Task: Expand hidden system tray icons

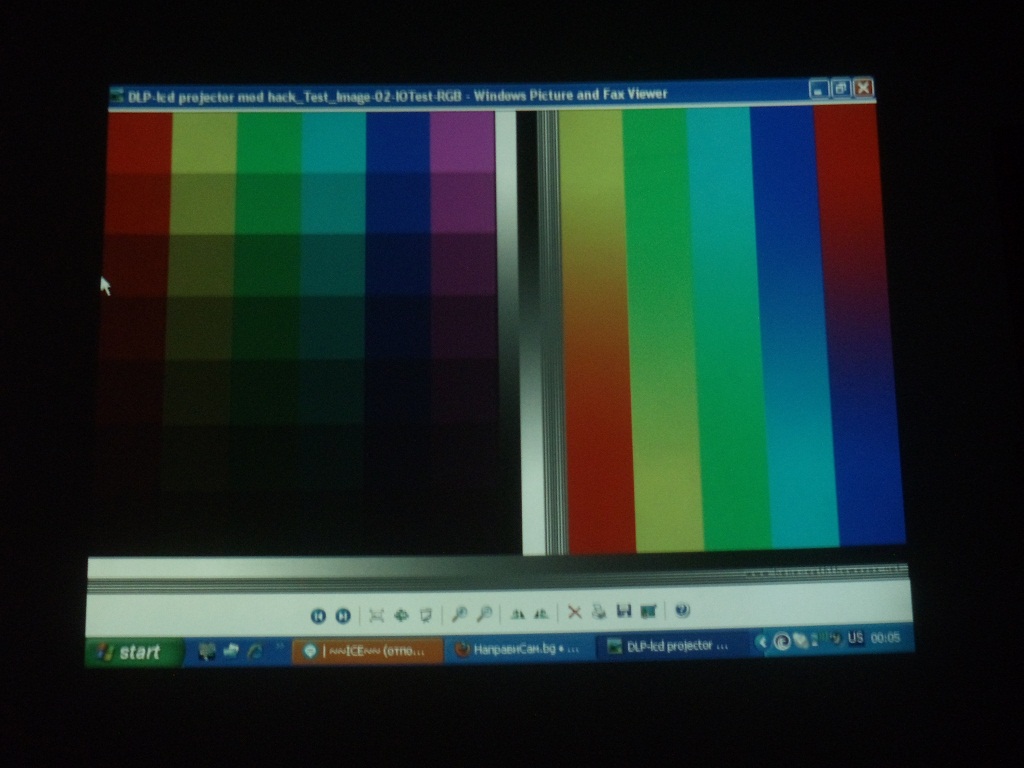Action: point(762,641)
